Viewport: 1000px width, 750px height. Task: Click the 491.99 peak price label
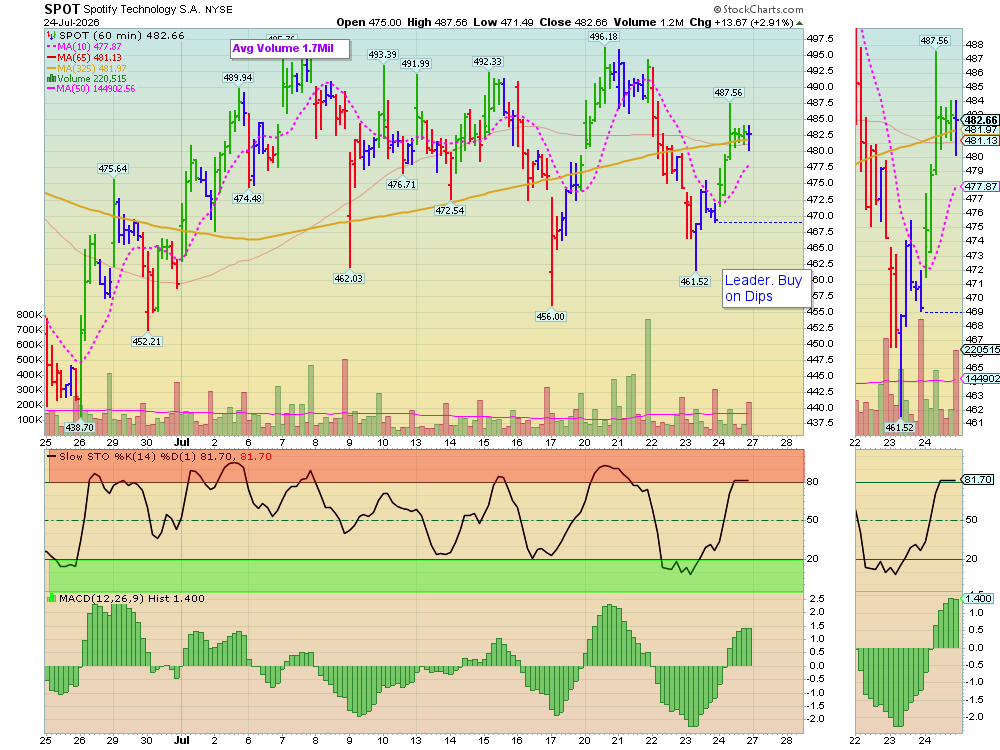(x=416, y=64)
